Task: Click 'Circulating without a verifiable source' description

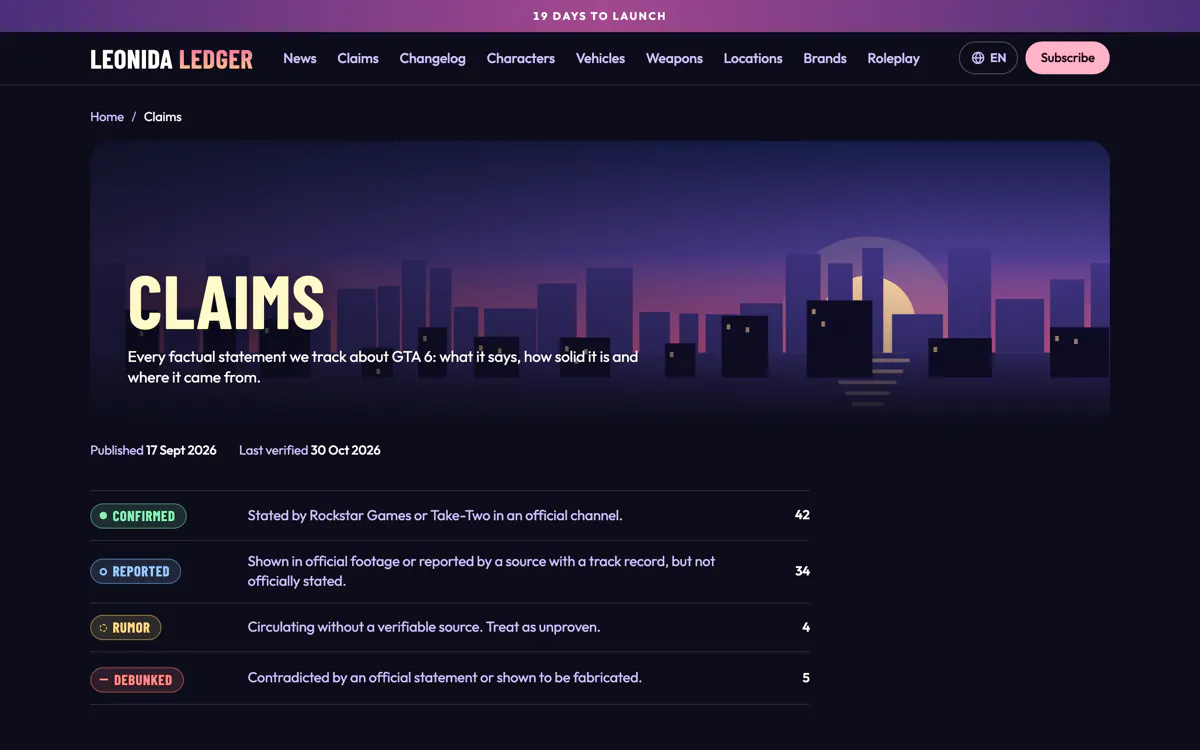Action: coord(424,627)
